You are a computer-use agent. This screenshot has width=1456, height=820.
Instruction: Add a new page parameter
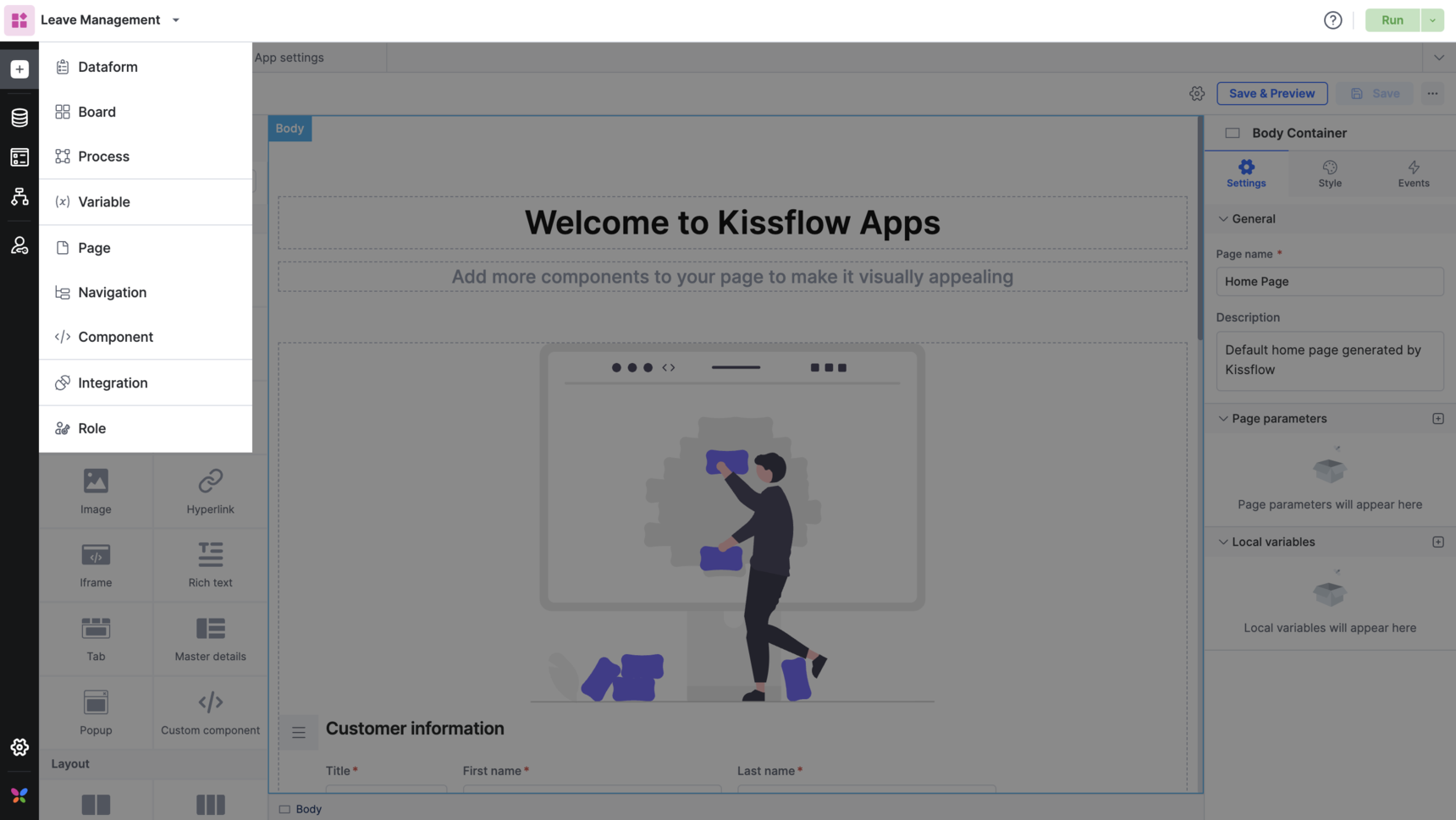coord(1438,419)
